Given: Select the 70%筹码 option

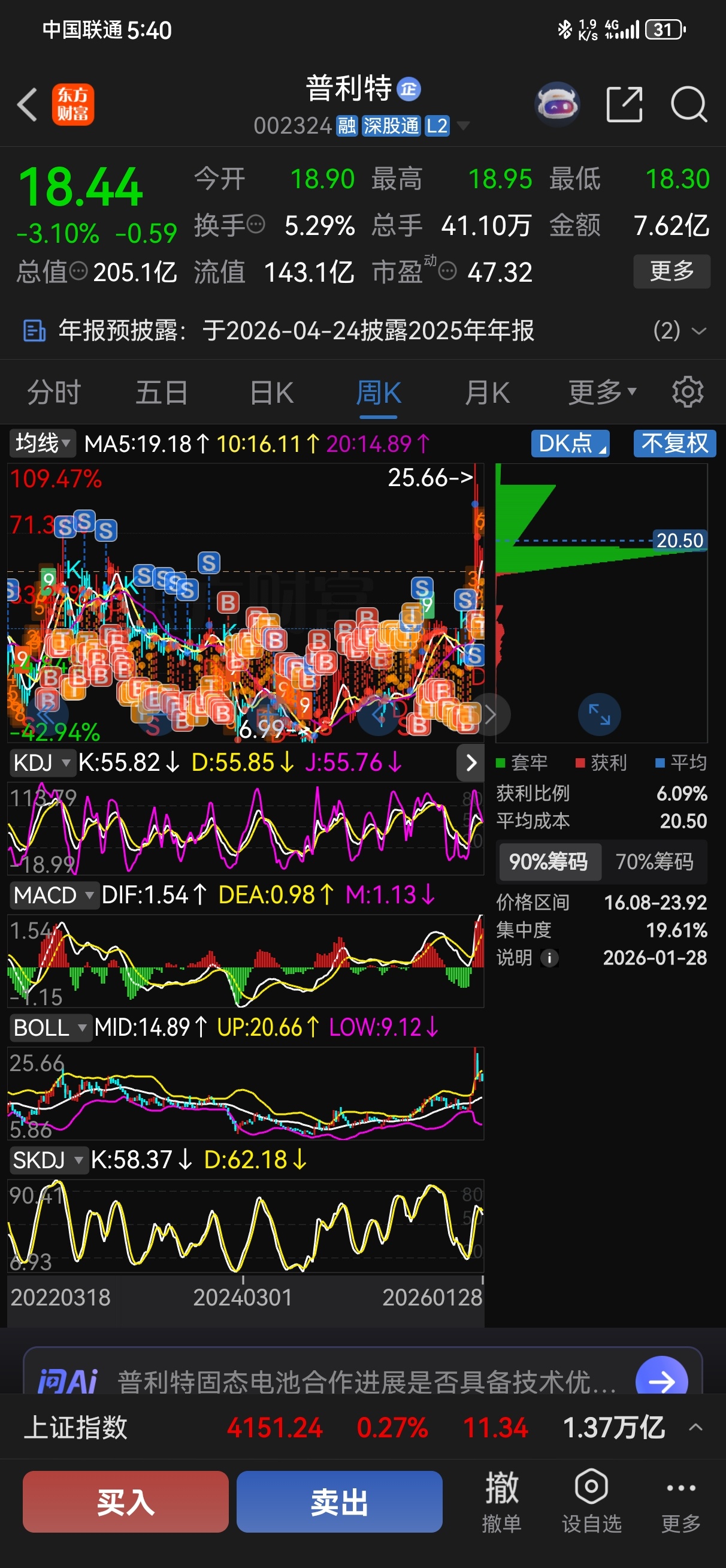Looking at the screenshot, I should [x=654, y=862].
